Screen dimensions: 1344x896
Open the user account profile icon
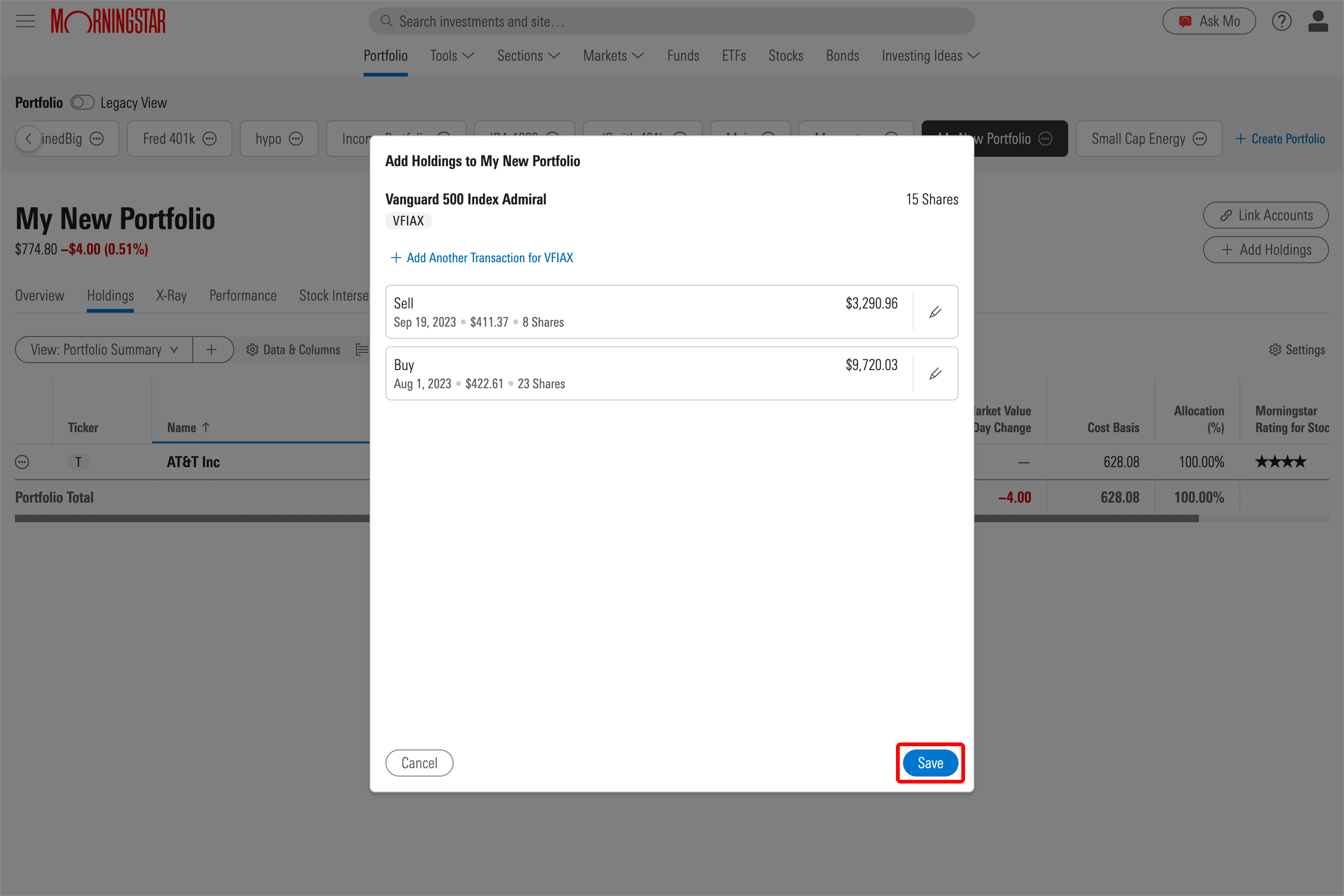click(x=1318, y=21)
